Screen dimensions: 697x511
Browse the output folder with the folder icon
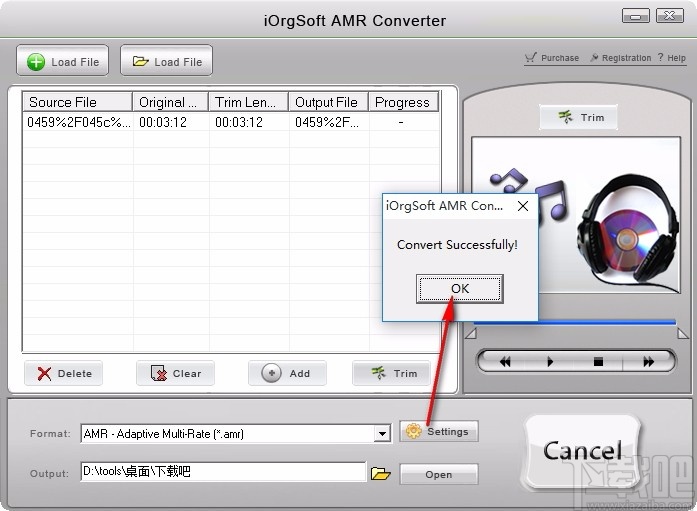click(381, 473)
